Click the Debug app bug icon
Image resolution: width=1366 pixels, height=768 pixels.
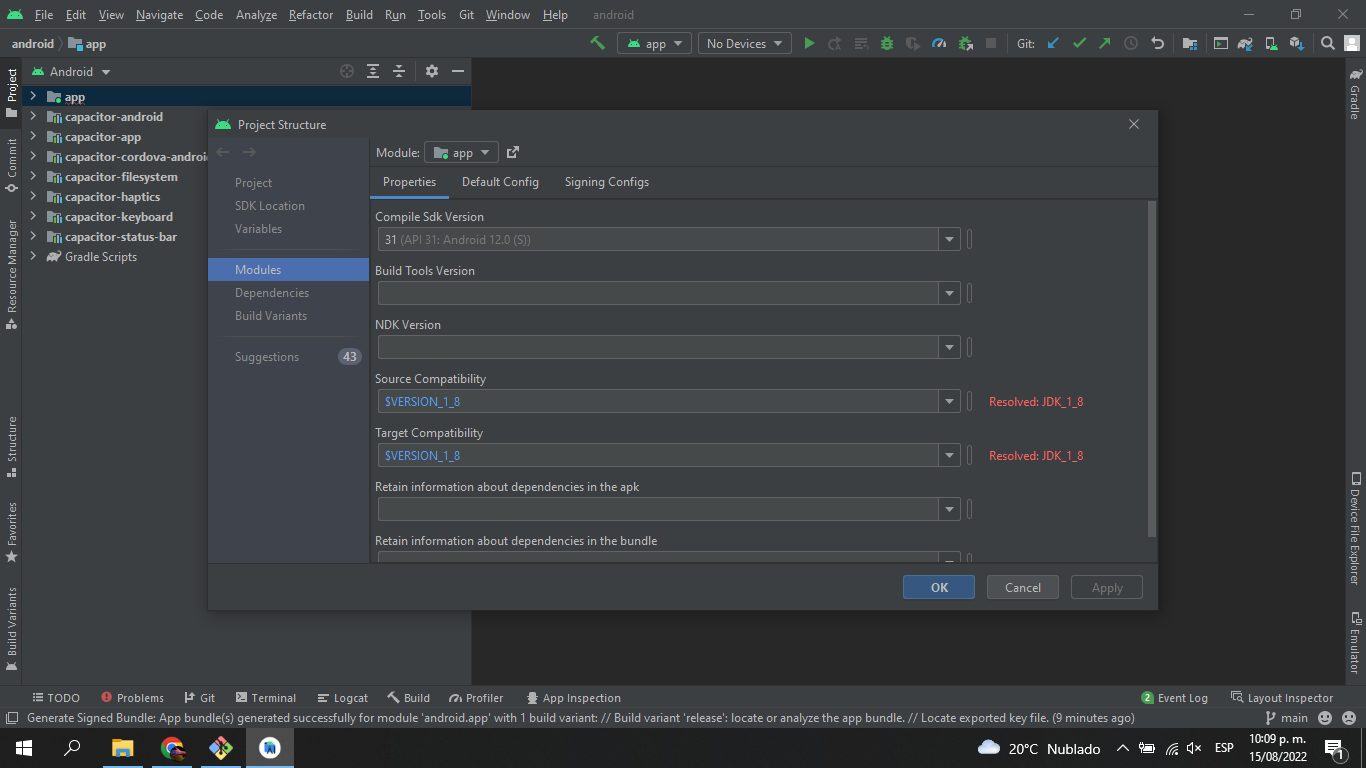pyautogui.click(x=887, y=43)
